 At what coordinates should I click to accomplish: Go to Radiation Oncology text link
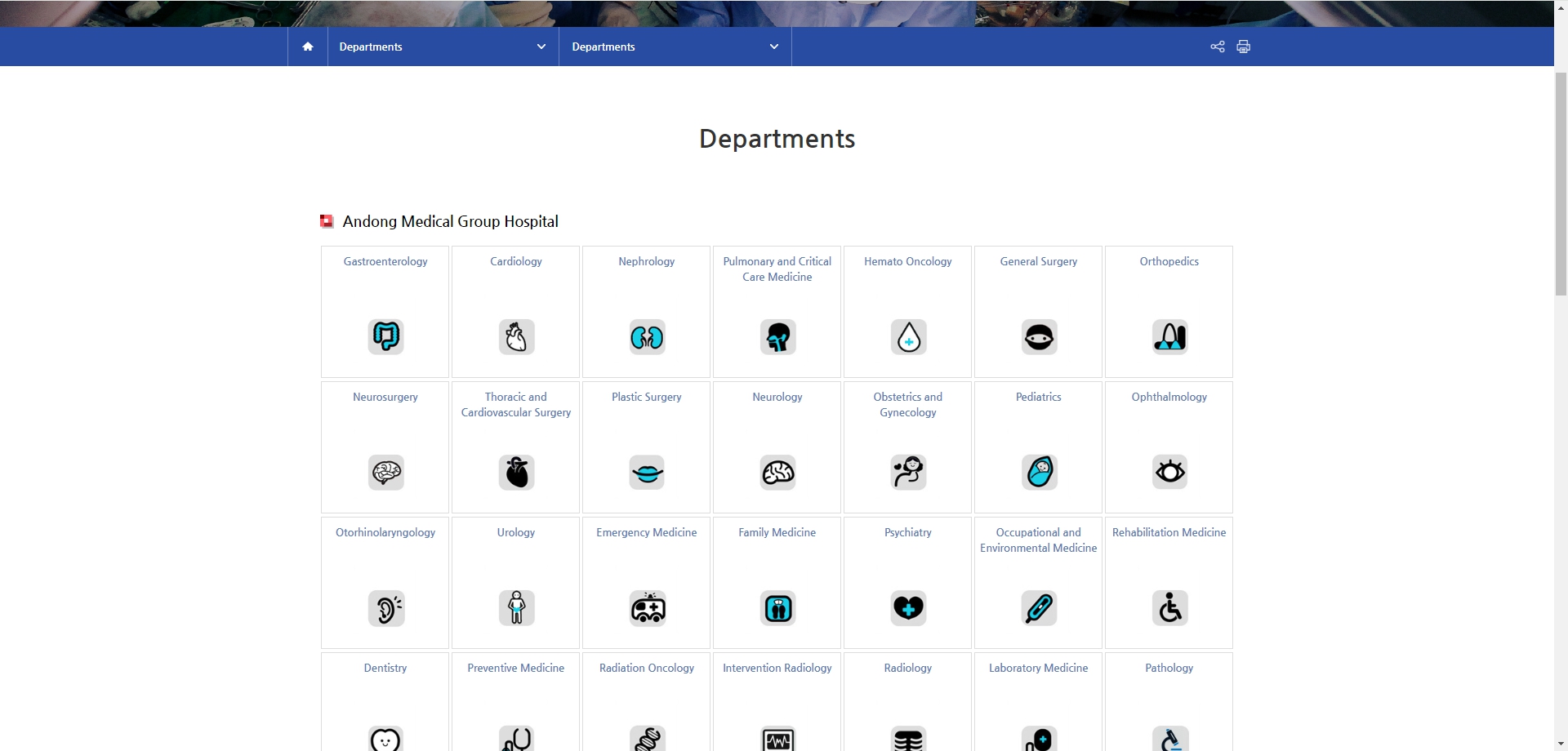pyautogui.click(x=647, y=668)
